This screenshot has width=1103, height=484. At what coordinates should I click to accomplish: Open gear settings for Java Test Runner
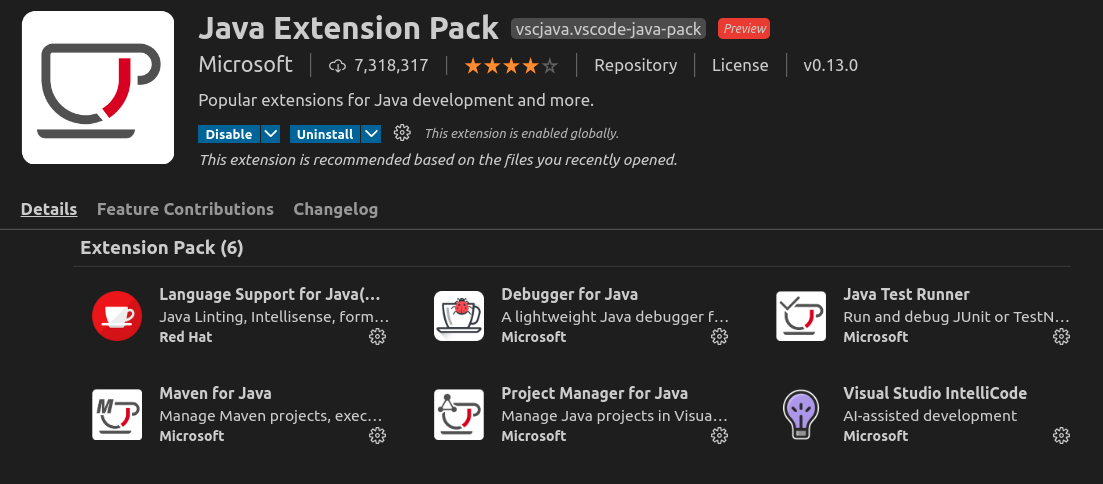tap(1061, 336)
